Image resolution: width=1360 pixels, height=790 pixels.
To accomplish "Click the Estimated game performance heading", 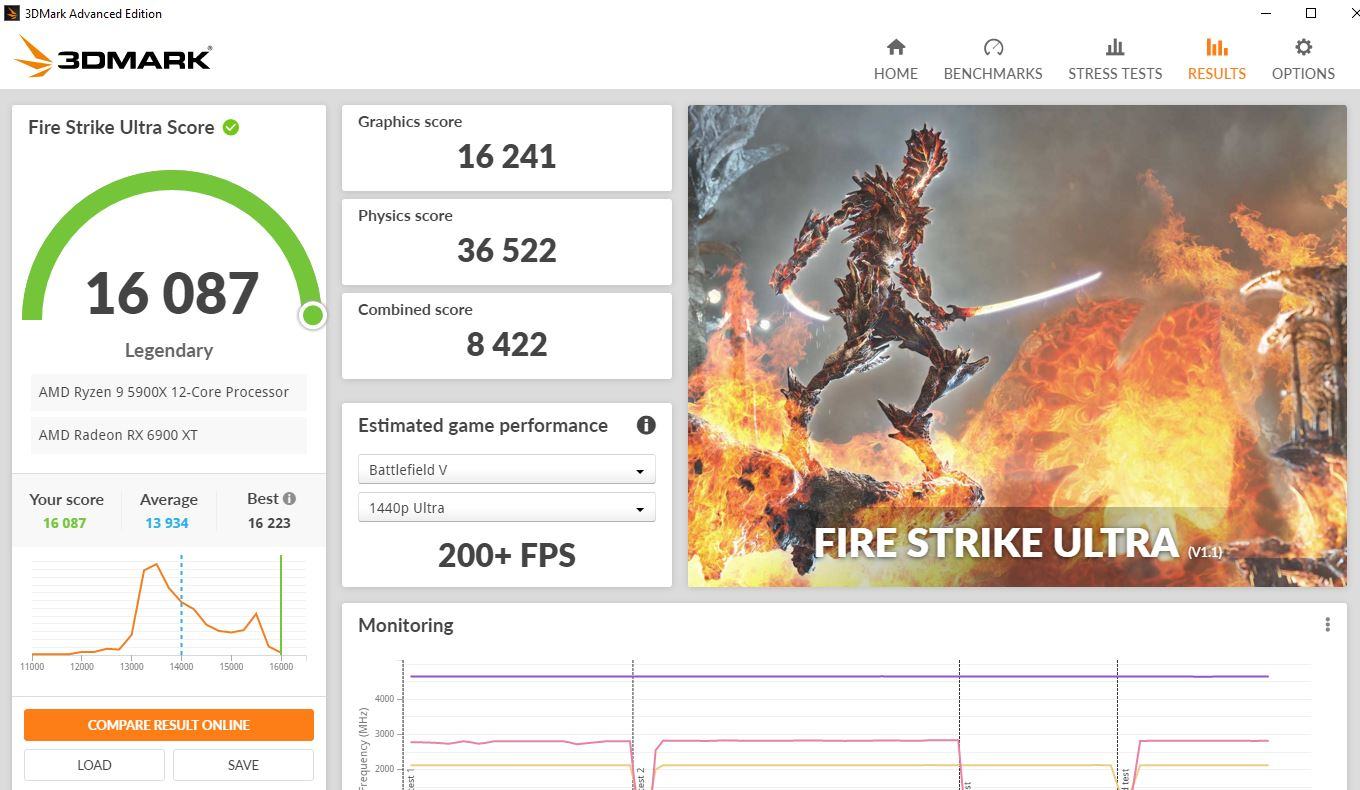I will tap(483, 425).
